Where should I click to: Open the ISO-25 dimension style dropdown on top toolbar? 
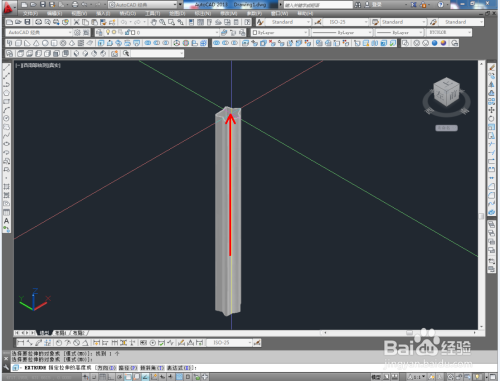[x=346, y=22]
